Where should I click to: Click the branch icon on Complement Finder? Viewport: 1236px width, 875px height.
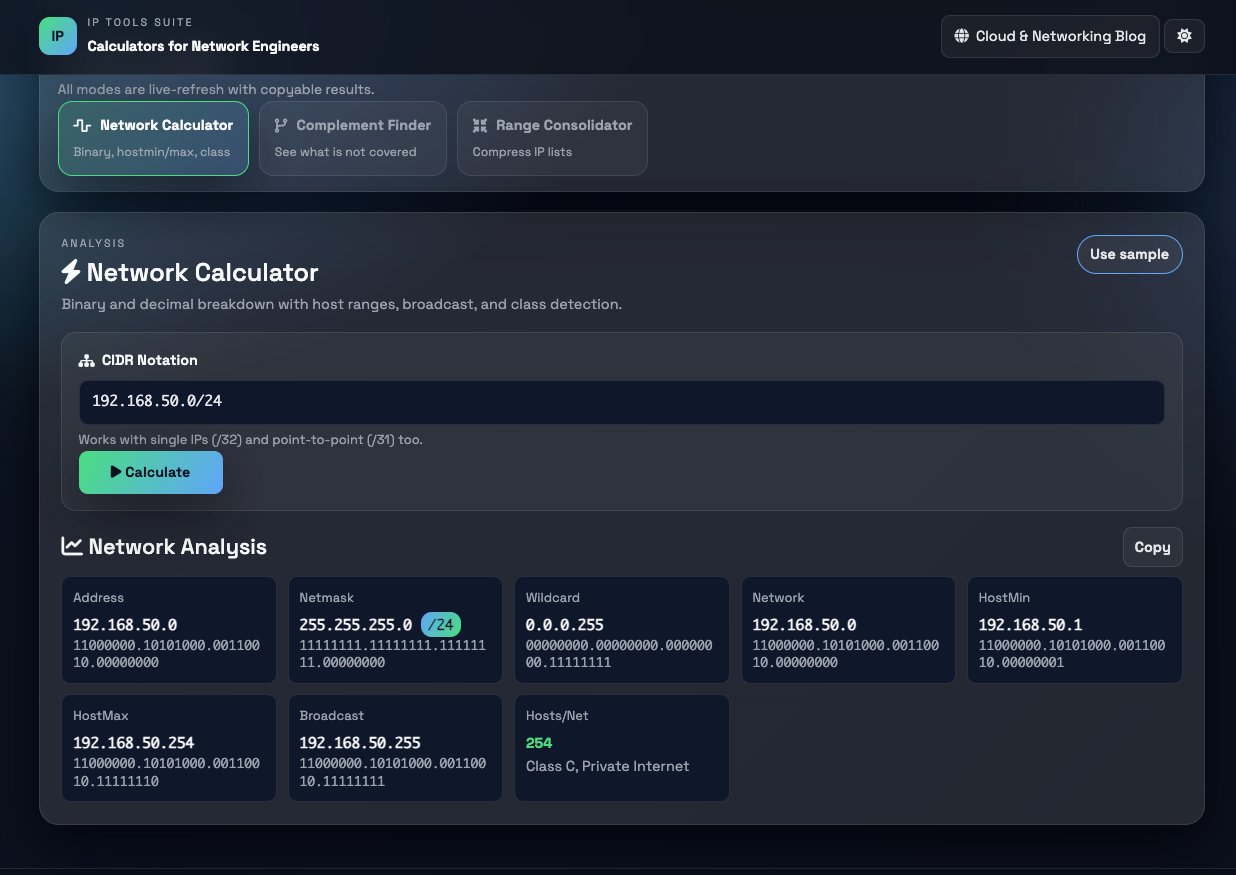pyautogui.click(x=281, y=126)
